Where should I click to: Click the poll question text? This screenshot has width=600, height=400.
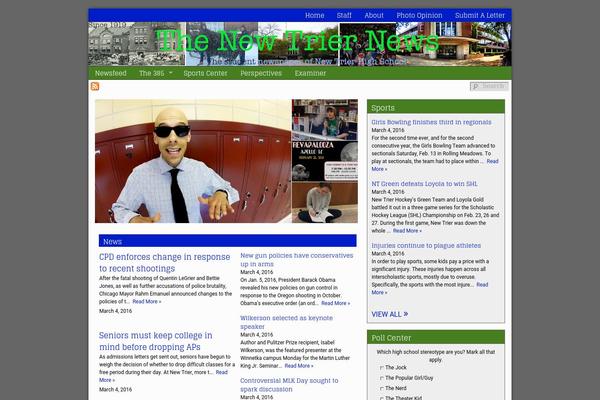click(x=436, y=356)
